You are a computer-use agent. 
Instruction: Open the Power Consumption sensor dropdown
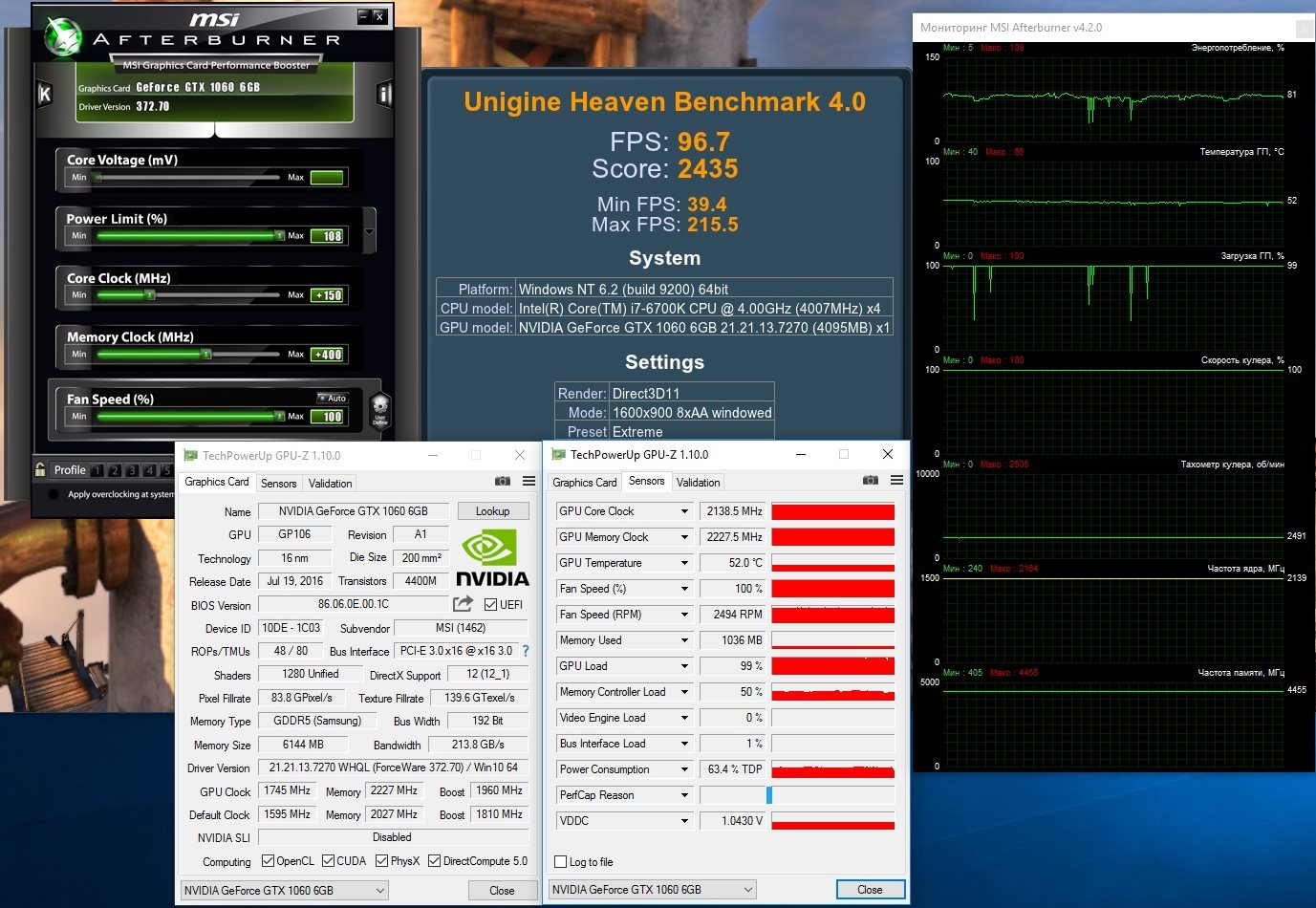tap(684, 769)
